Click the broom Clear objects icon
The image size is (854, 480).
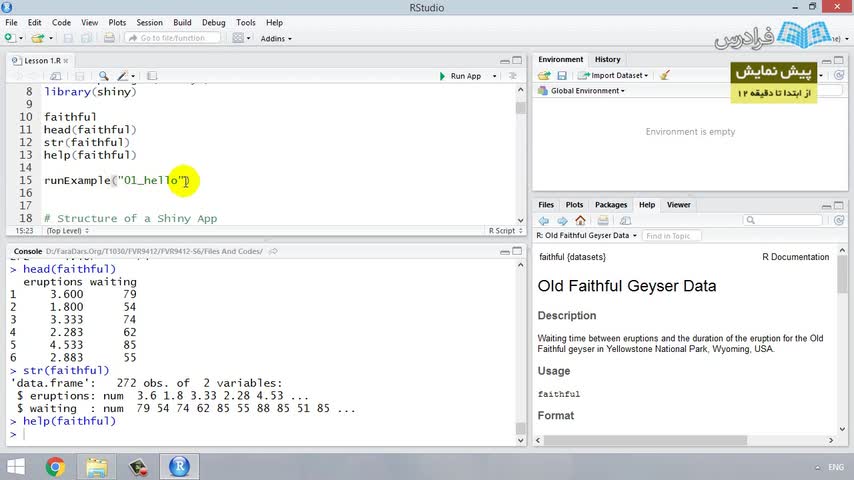[x=664, y=75]
